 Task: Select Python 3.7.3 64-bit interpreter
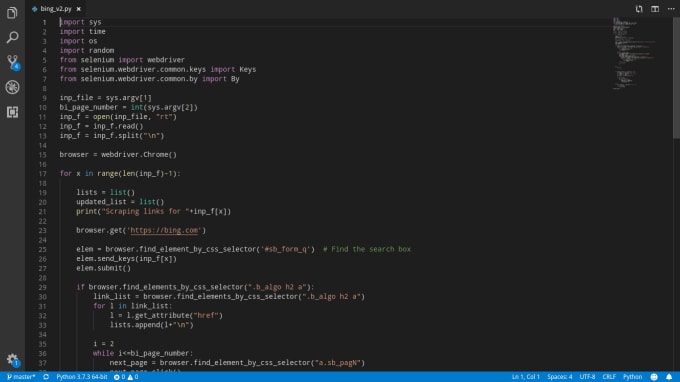coord(82,377)
